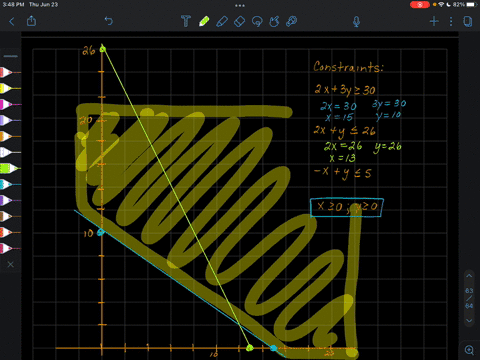Choose the brown pen preset
The width and height of the screenshot is (480, 360).
10,216
